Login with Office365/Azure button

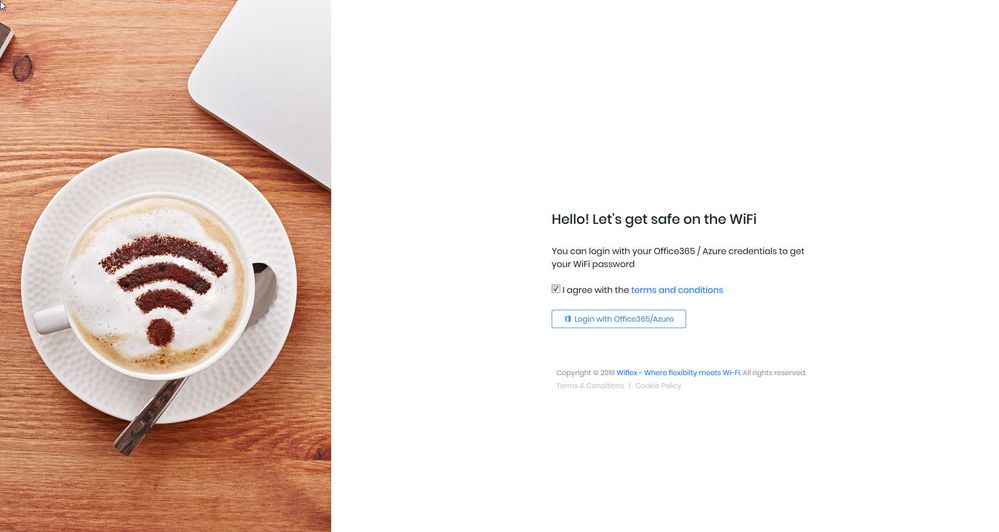(619, 319)
